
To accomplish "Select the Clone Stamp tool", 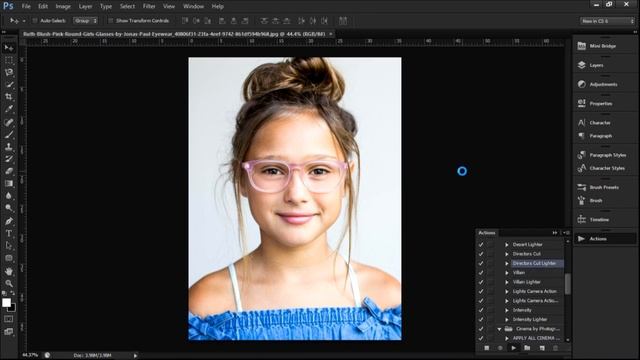I will click(x=9, y=147).
